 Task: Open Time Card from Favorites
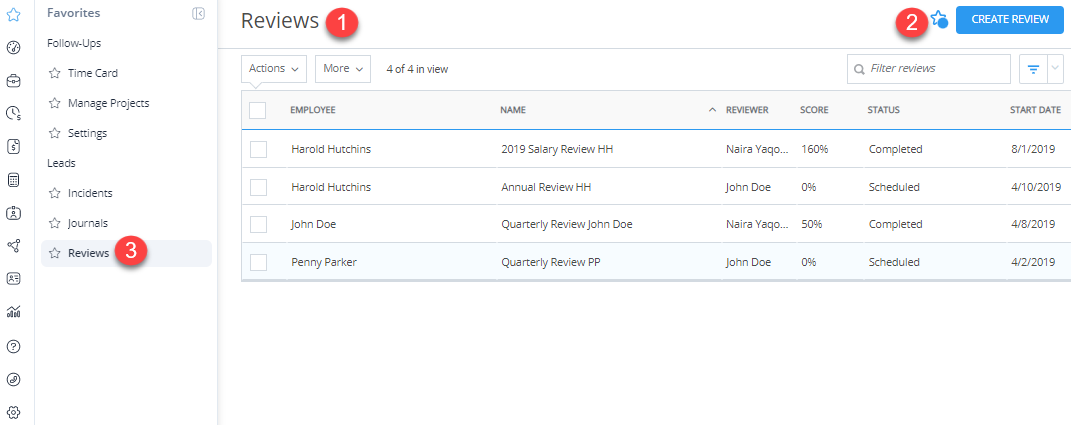93,73
